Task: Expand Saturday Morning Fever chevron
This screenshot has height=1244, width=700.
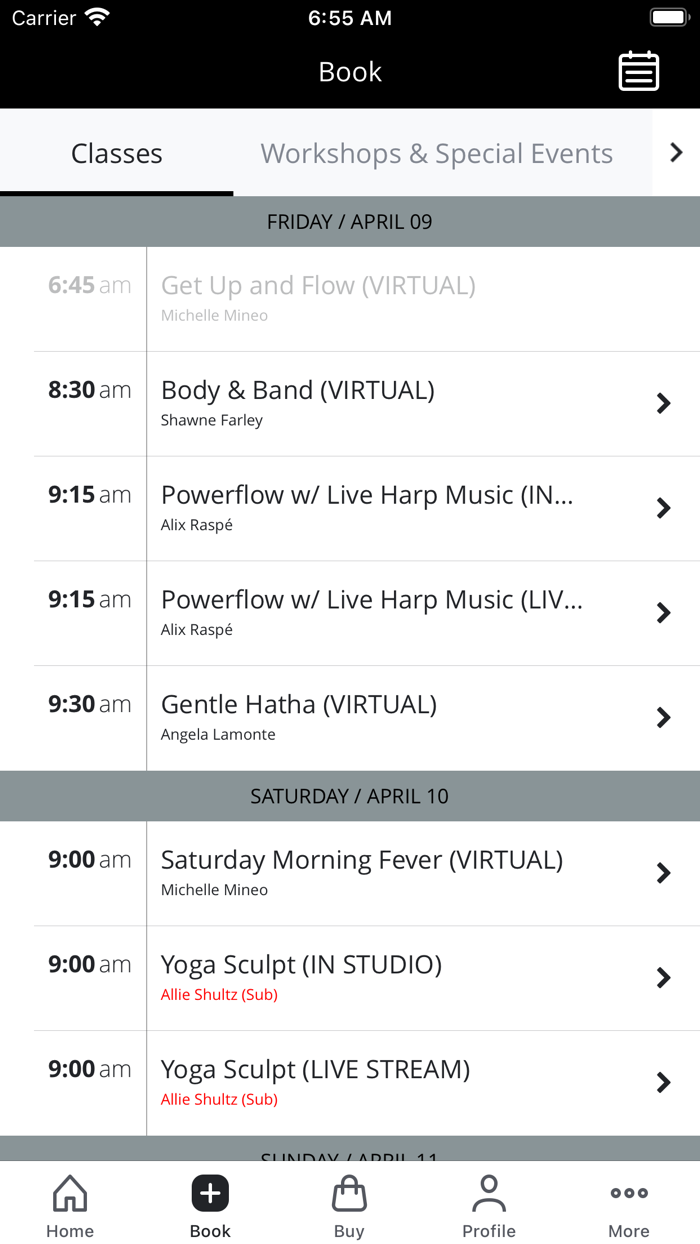Action: 663,874
